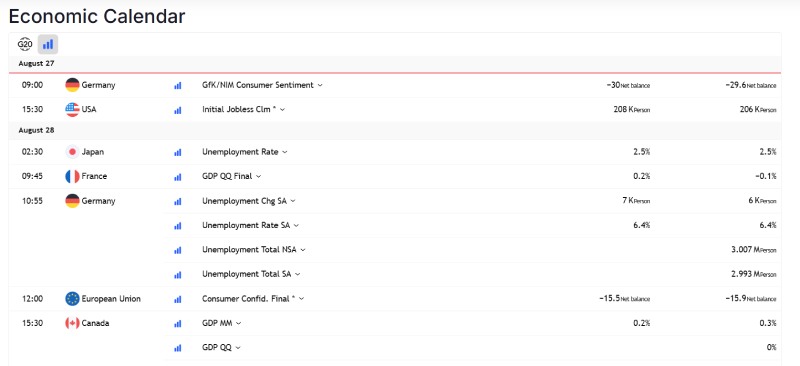
Task: Click the Economic Calendar heading
Action: (97, 16)
